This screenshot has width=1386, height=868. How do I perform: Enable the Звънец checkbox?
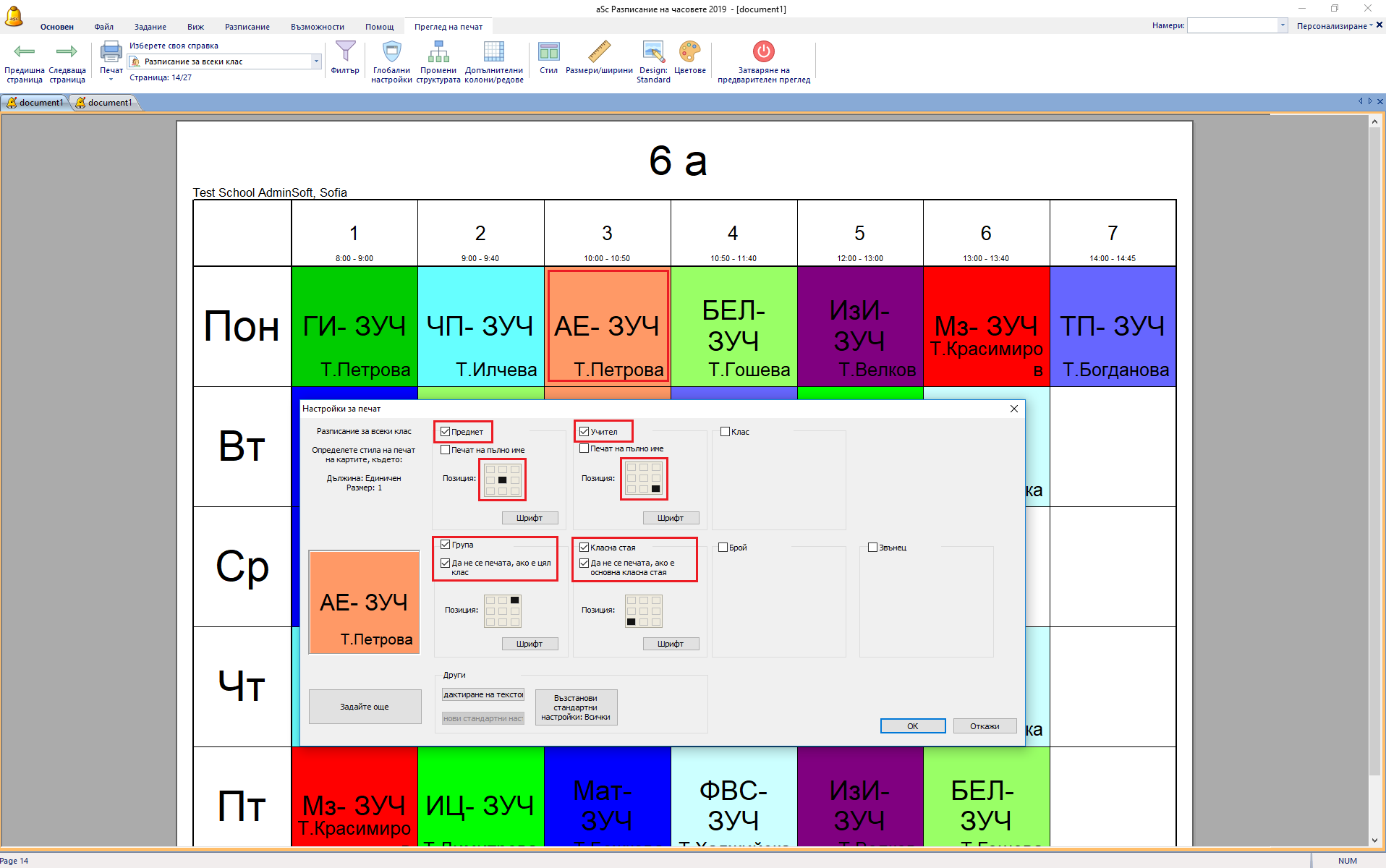[872, 548]
